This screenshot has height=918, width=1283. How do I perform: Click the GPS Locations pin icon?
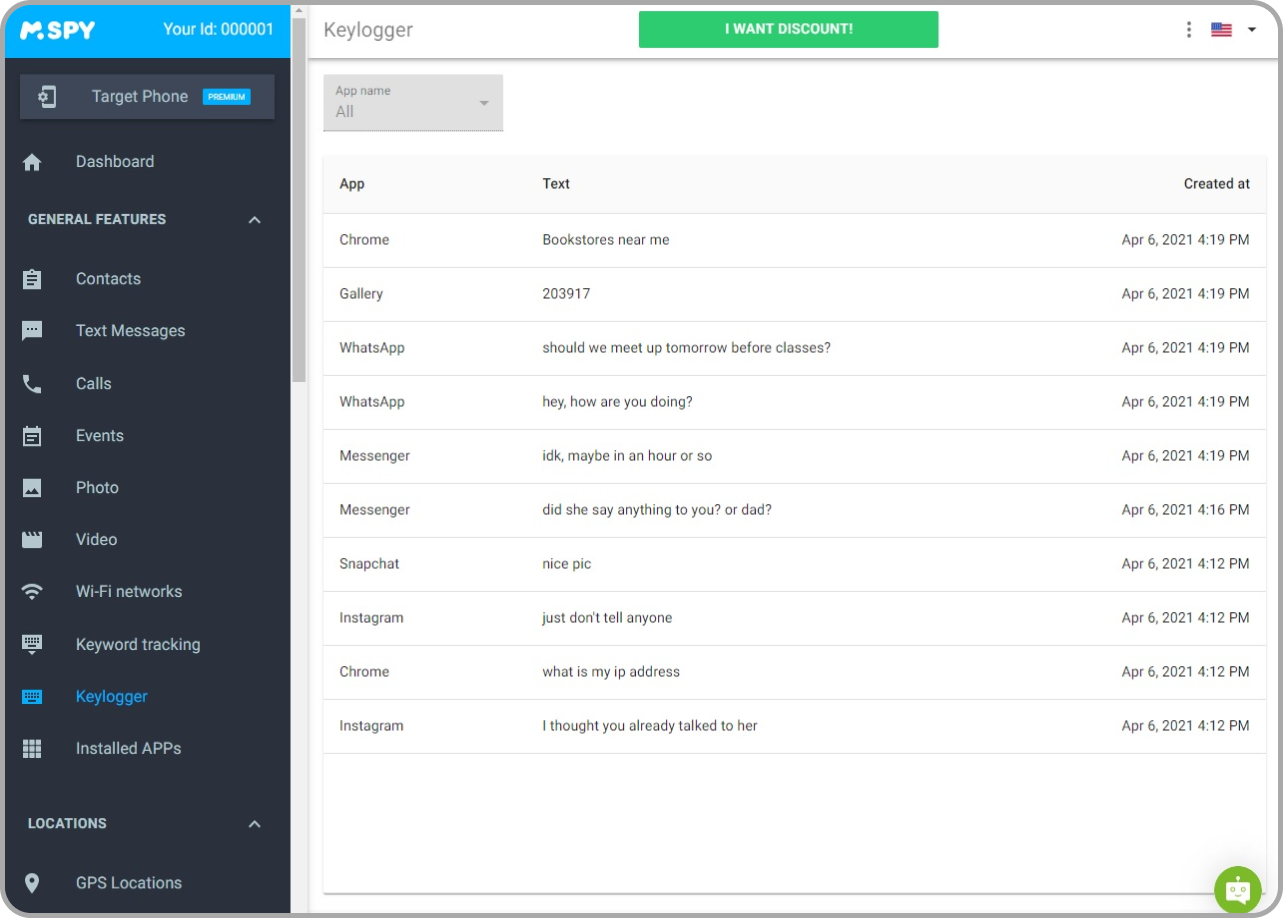click(32, 883)
